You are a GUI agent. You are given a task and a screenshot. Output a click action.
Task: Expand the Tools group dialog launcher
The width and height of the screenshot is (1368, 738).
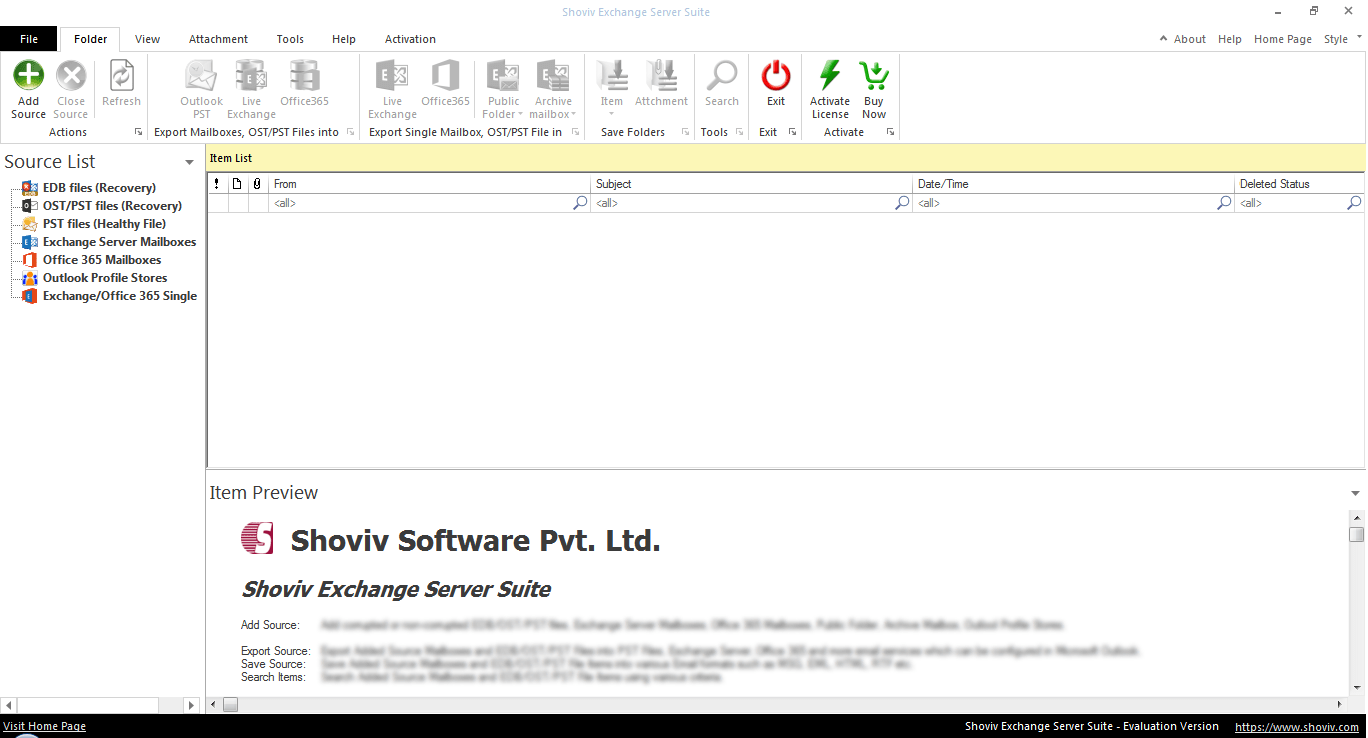click(x=738, y=132)
